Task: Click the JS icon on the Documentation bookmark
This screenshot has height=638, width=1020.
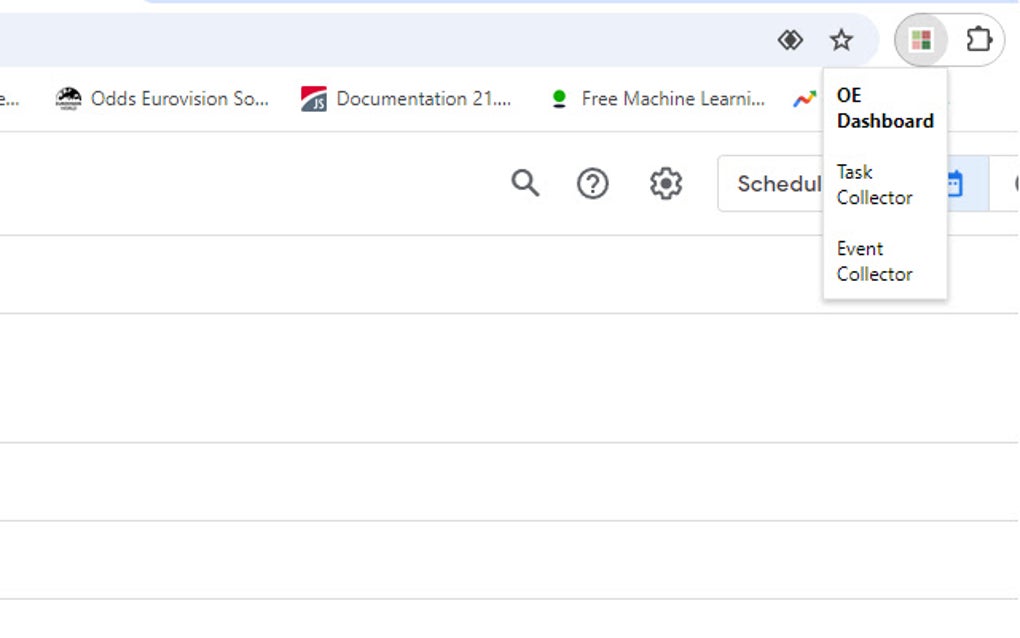Action: tap(313, 98)
